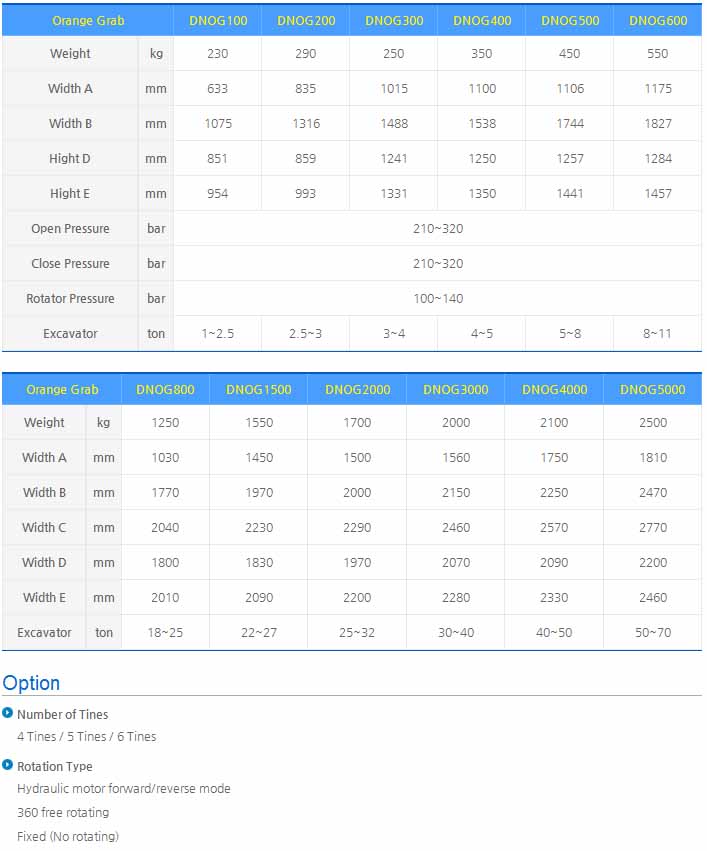Click the Hight D row label
Image resolution: width=707 pixels, height=851 pixels.
pyautogui.click(x=70, y=158)
